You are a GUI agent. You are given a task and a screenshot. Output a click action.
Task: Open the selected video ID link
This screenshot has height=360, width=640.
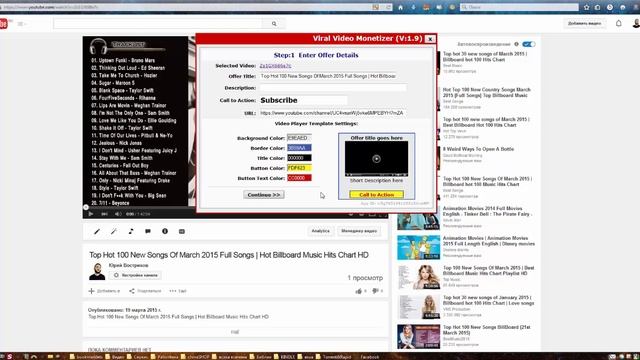coord(276,66)
